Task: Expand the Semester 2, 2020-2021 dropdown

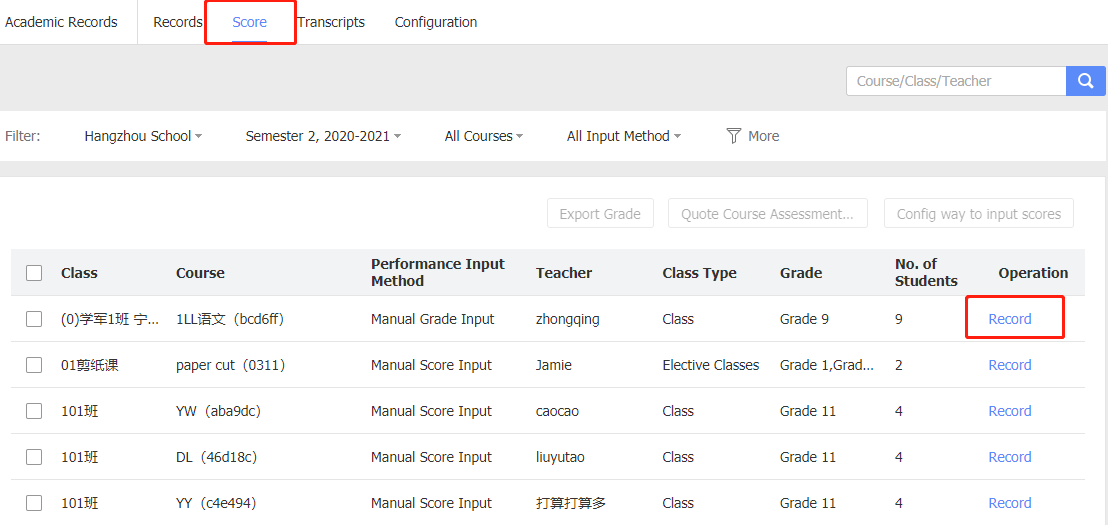Action: (323, 136)
